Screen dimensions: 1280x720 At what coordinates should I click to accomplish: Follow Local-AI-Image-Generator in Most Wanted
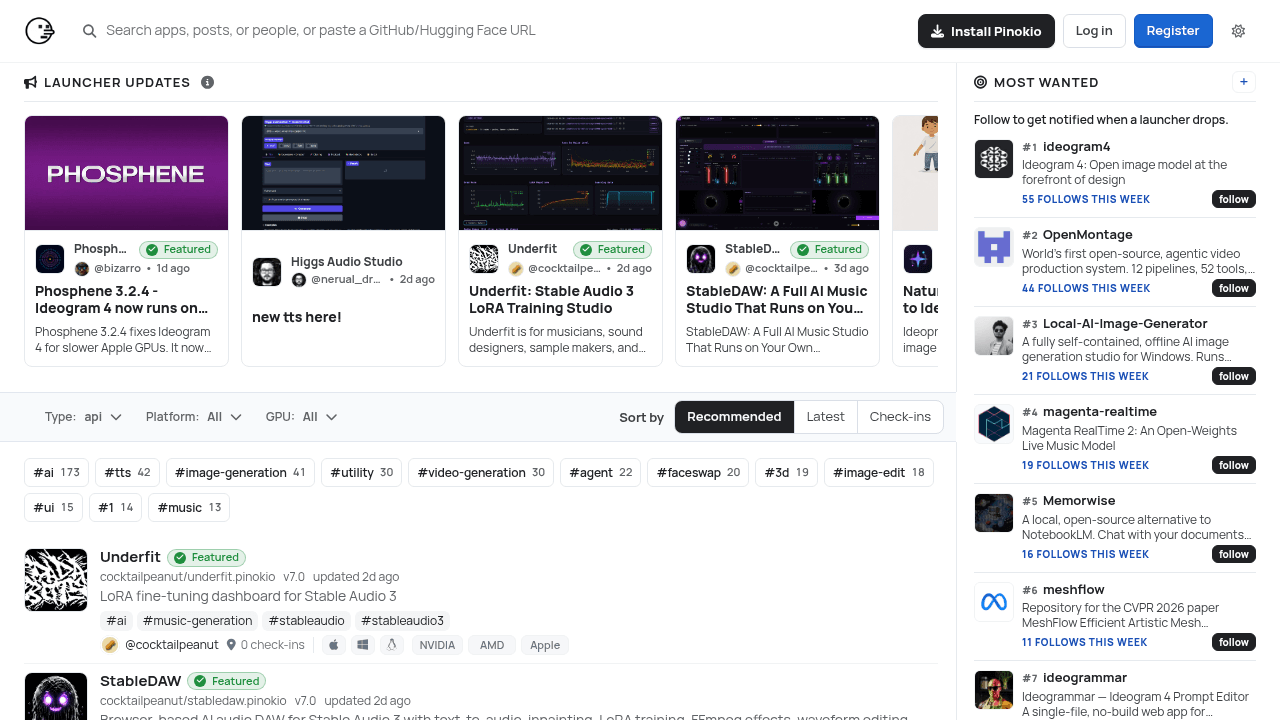[x=1234, y=376]
